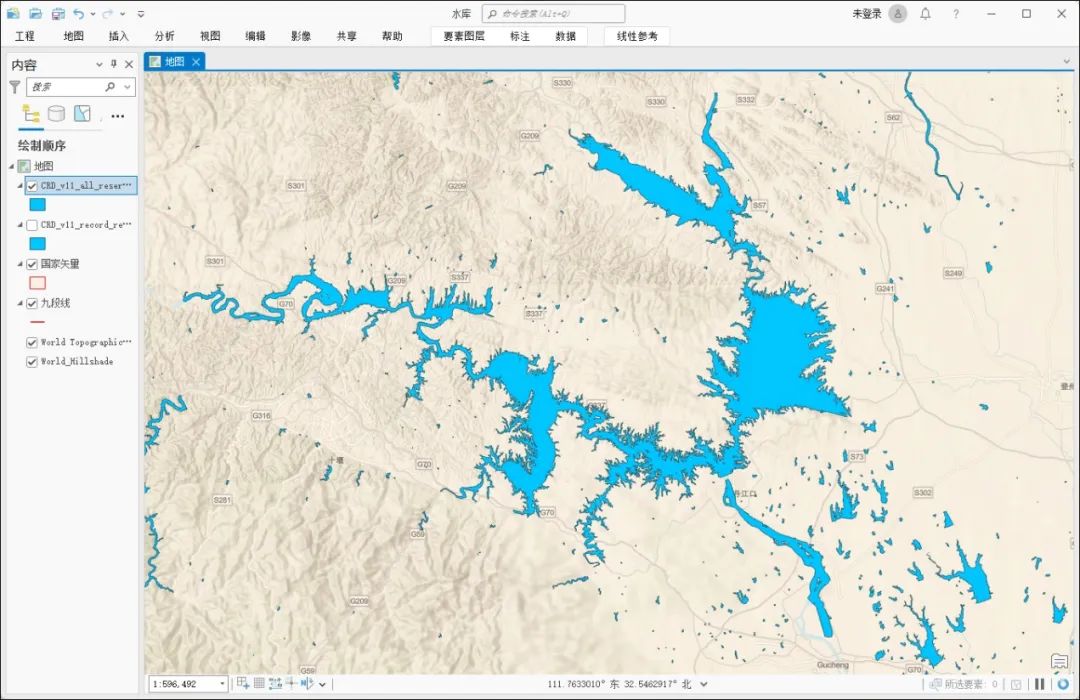Refresh the map view
Image resolution: width=1080 pixels, height=700 pixels.
pos(1063,684)
